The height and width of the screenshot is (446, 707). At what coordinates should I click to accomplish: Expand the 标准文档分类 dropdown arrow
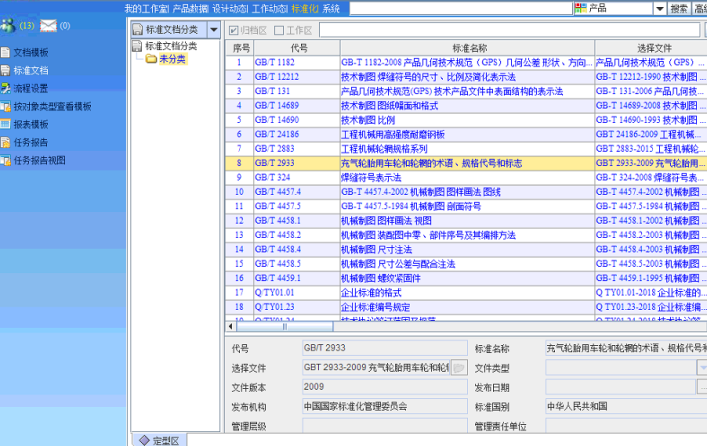[x=213, y=31]
